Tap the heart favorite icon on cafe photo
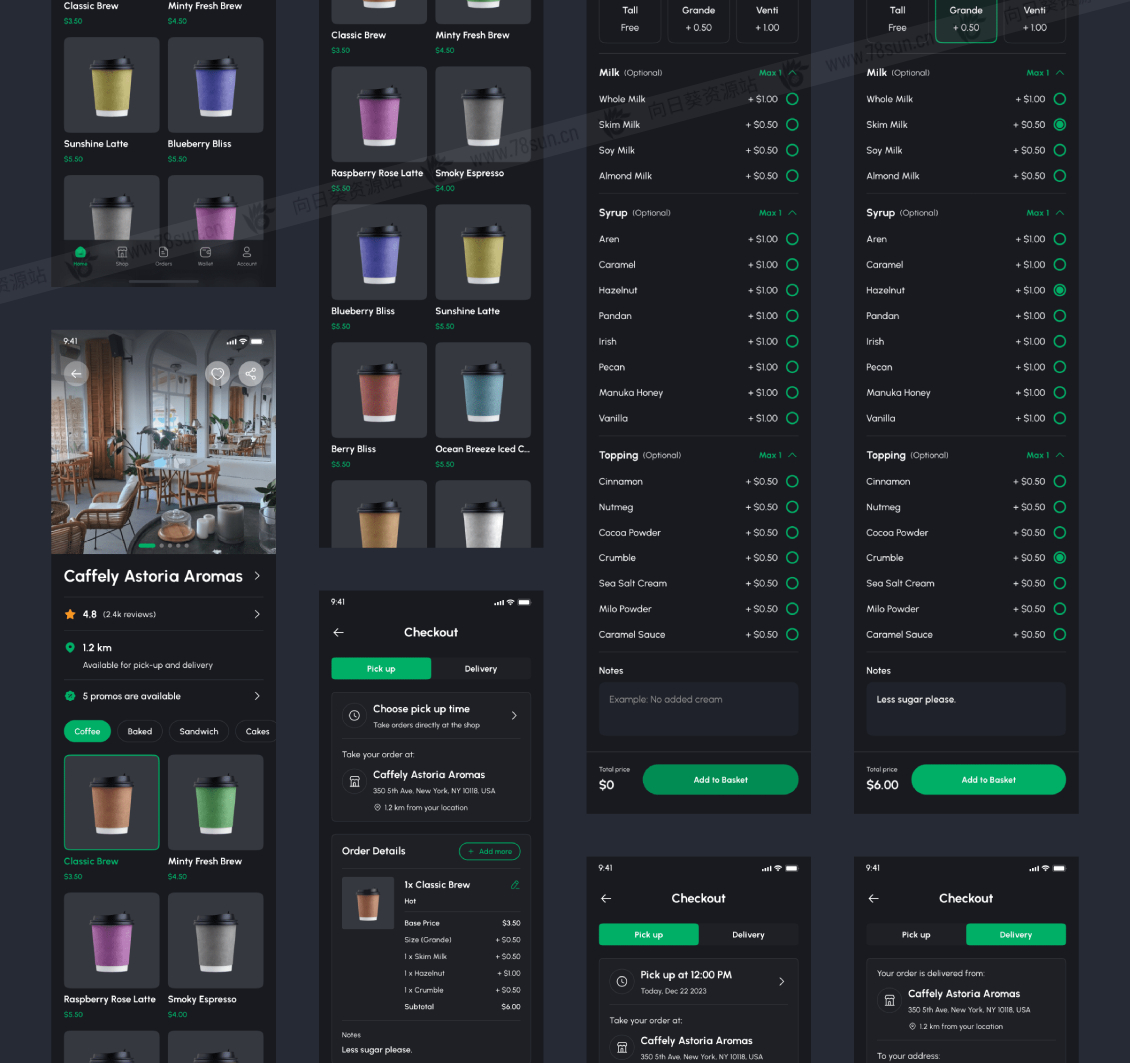This screenshot has width=1130, height=1063. (216, 374)
